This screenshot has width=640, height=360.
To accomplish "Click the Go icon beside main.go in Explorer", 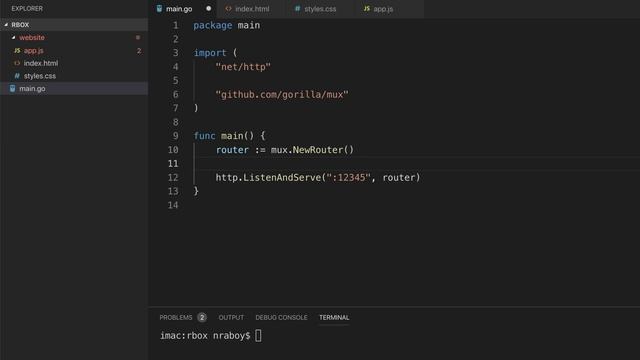I will pyautogui.click(x=13, y=89).
